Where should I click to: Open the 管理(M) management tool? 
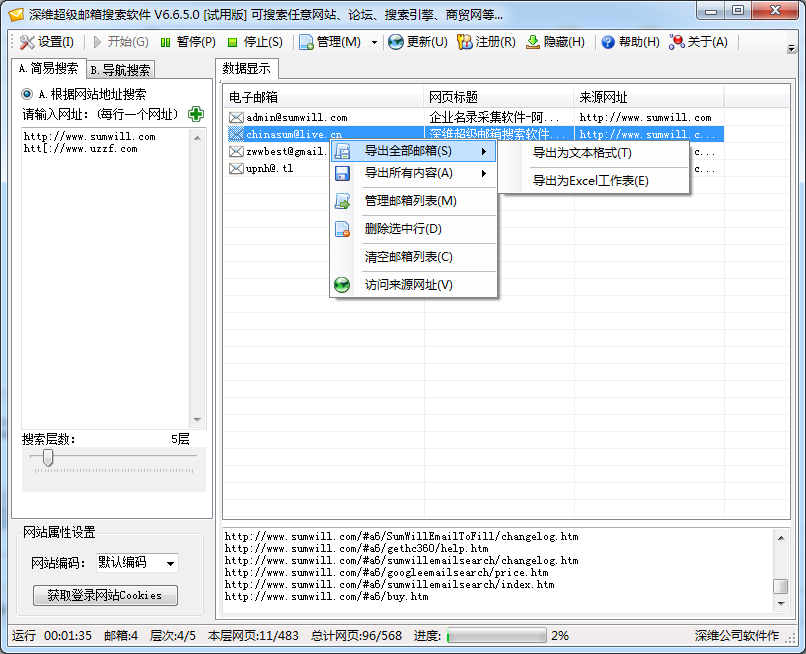(331, 42)
